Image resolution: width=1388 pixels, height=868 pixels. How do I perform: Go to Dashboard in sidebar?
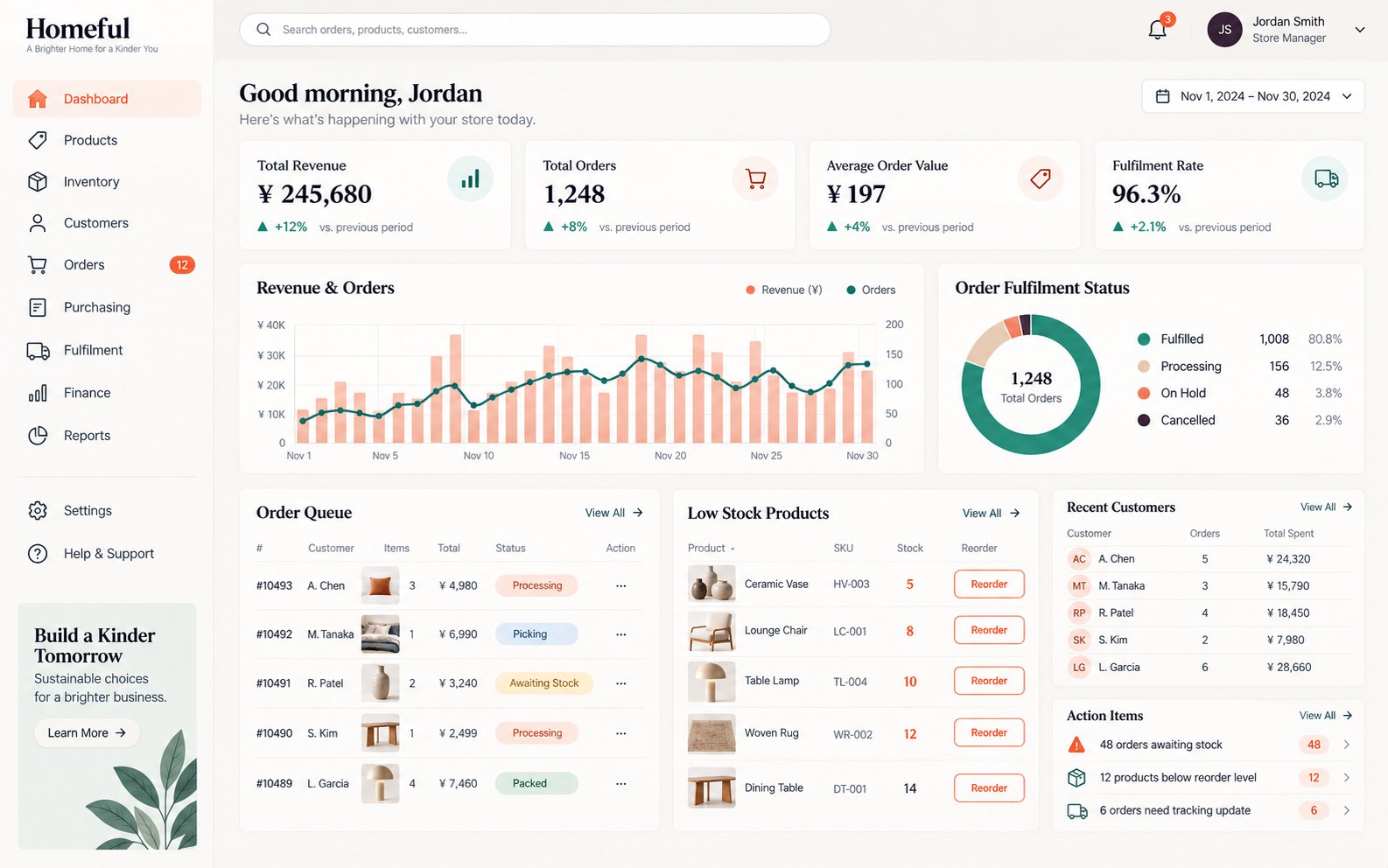pos(107,99)
